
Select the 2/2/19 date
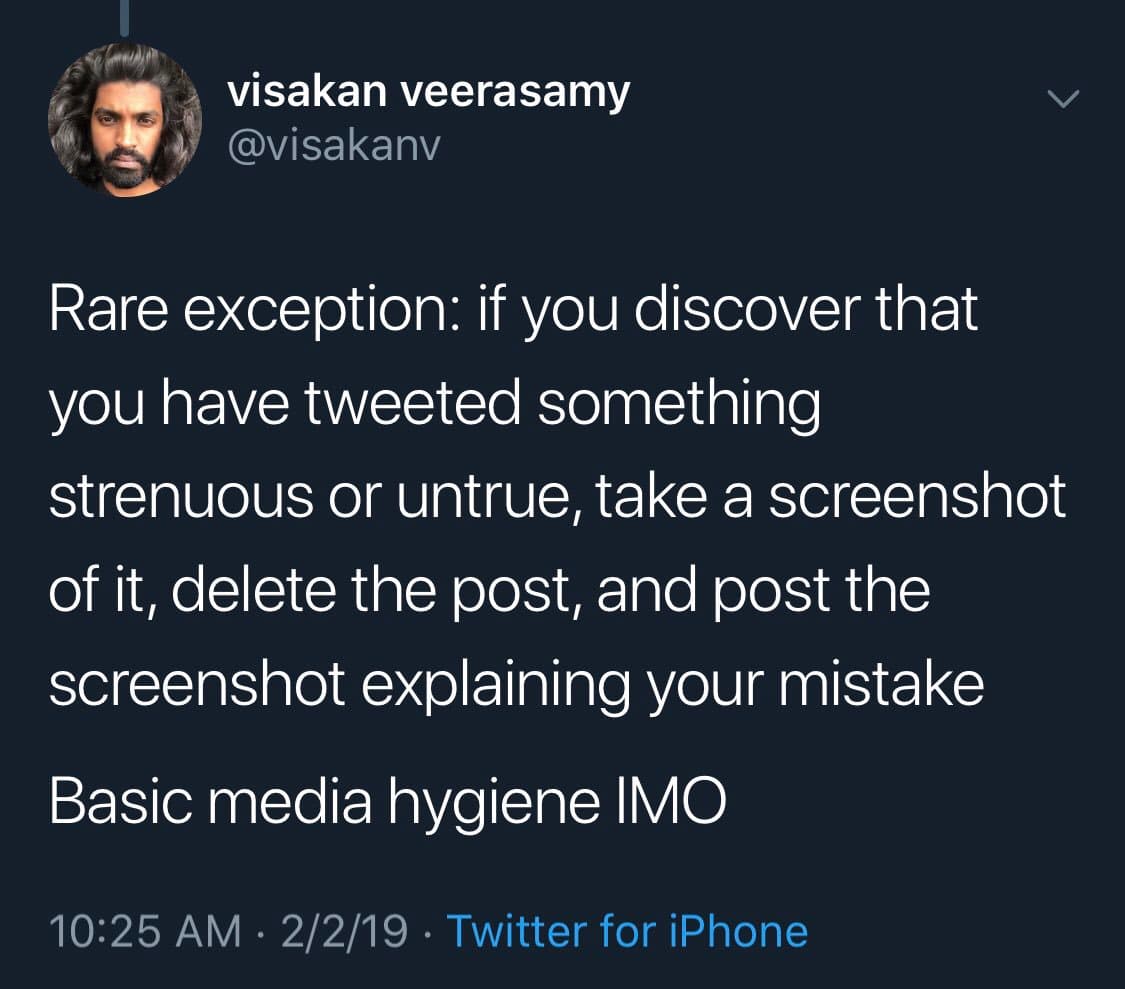click(343, 931)
